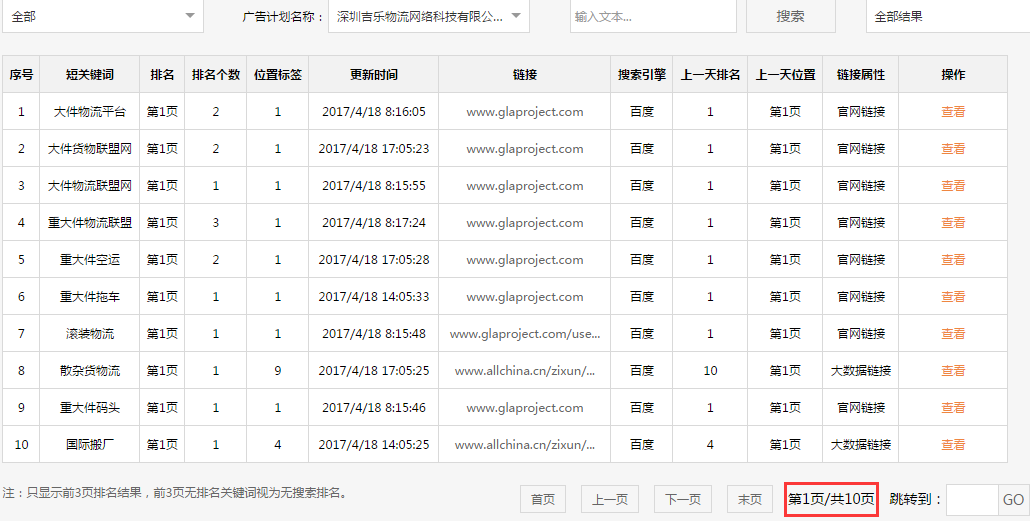View details for 滚装物流 row
This screenshot has height=521, width=1030.
point(953,334)
